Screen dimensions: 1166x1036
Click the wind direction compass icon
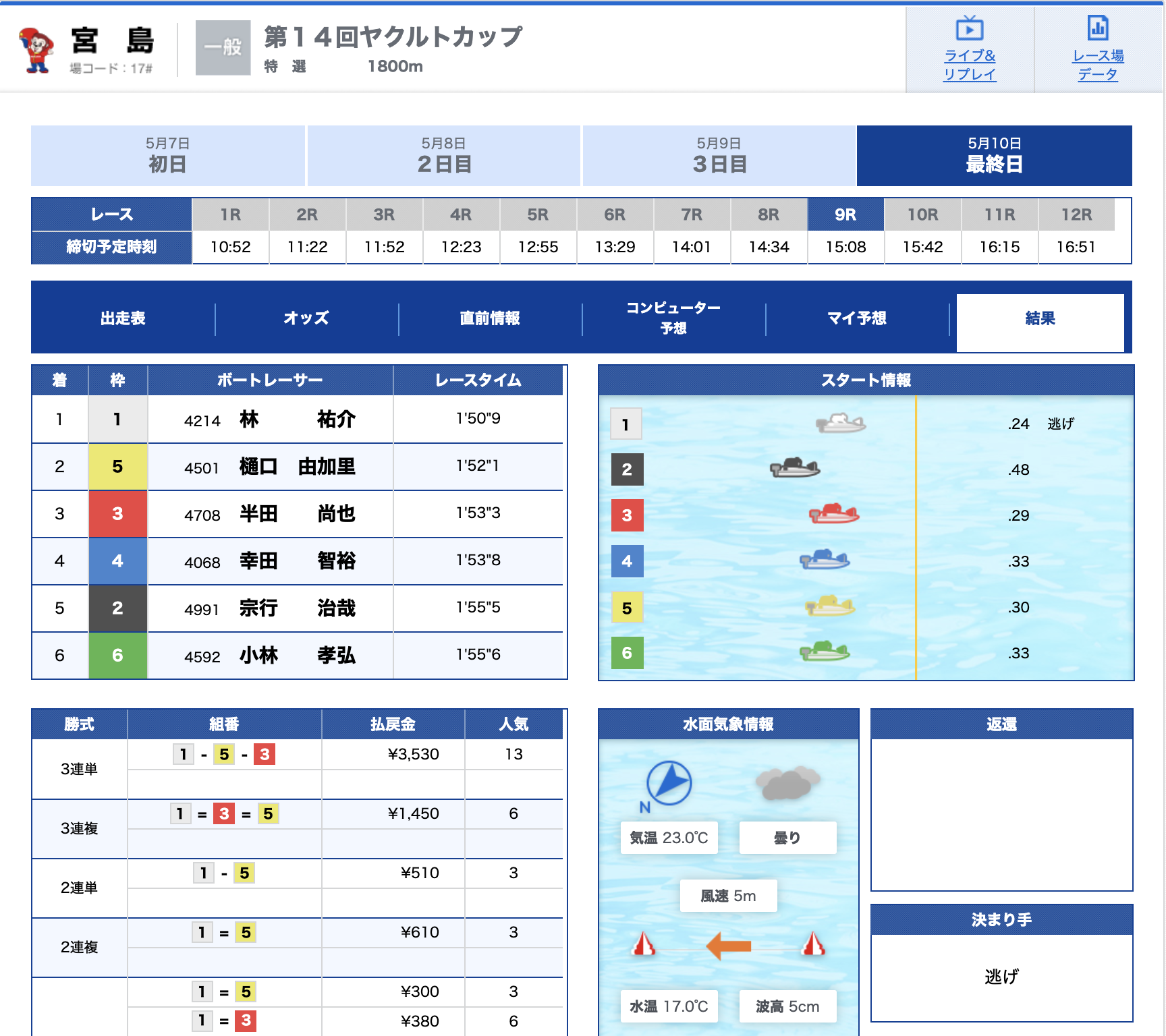pyautogui.click(x=668, y=783)
